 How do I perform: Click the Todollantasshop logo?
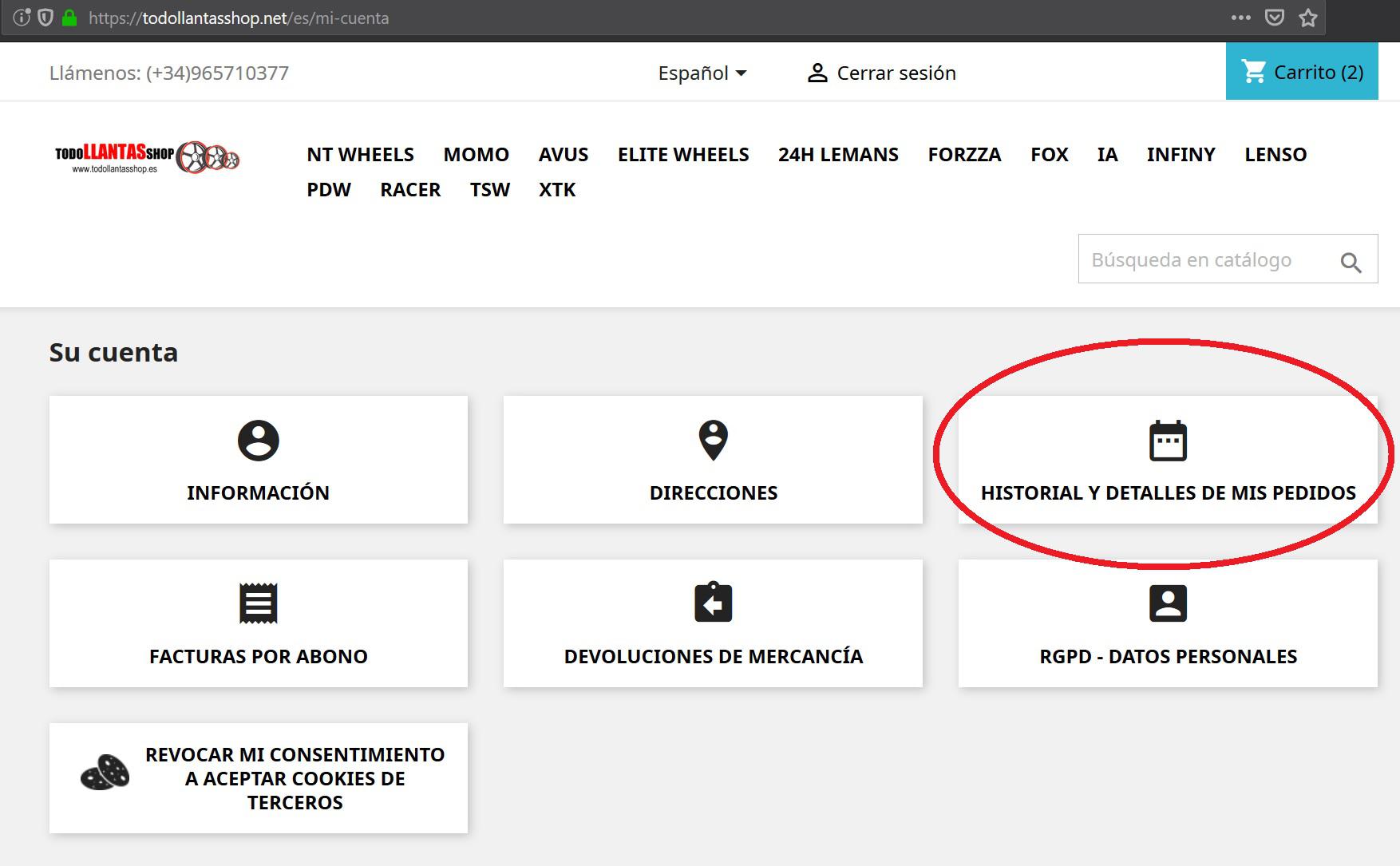click(148, 160)
